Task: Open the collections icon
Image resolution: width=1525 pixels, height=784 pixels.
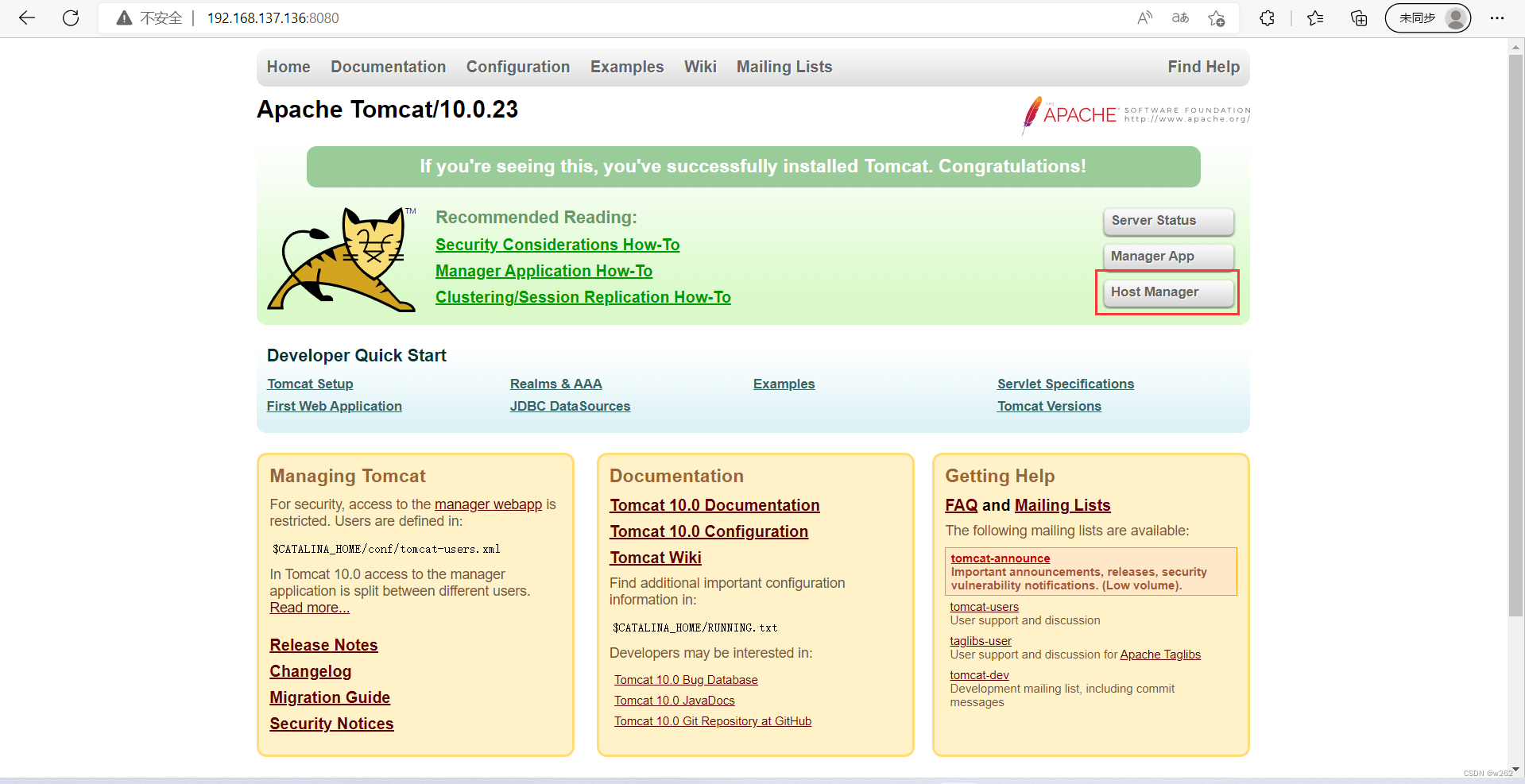Action: (1359, 17)
